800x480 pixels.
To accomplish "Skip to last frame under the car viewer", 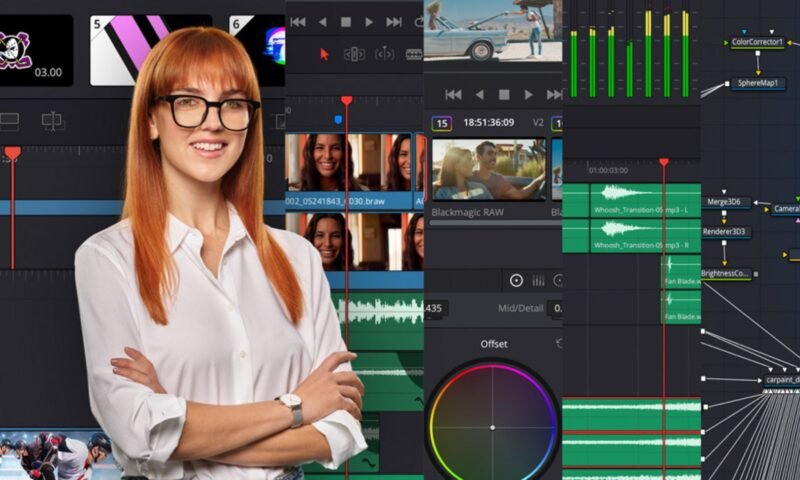I will point(554,95).
